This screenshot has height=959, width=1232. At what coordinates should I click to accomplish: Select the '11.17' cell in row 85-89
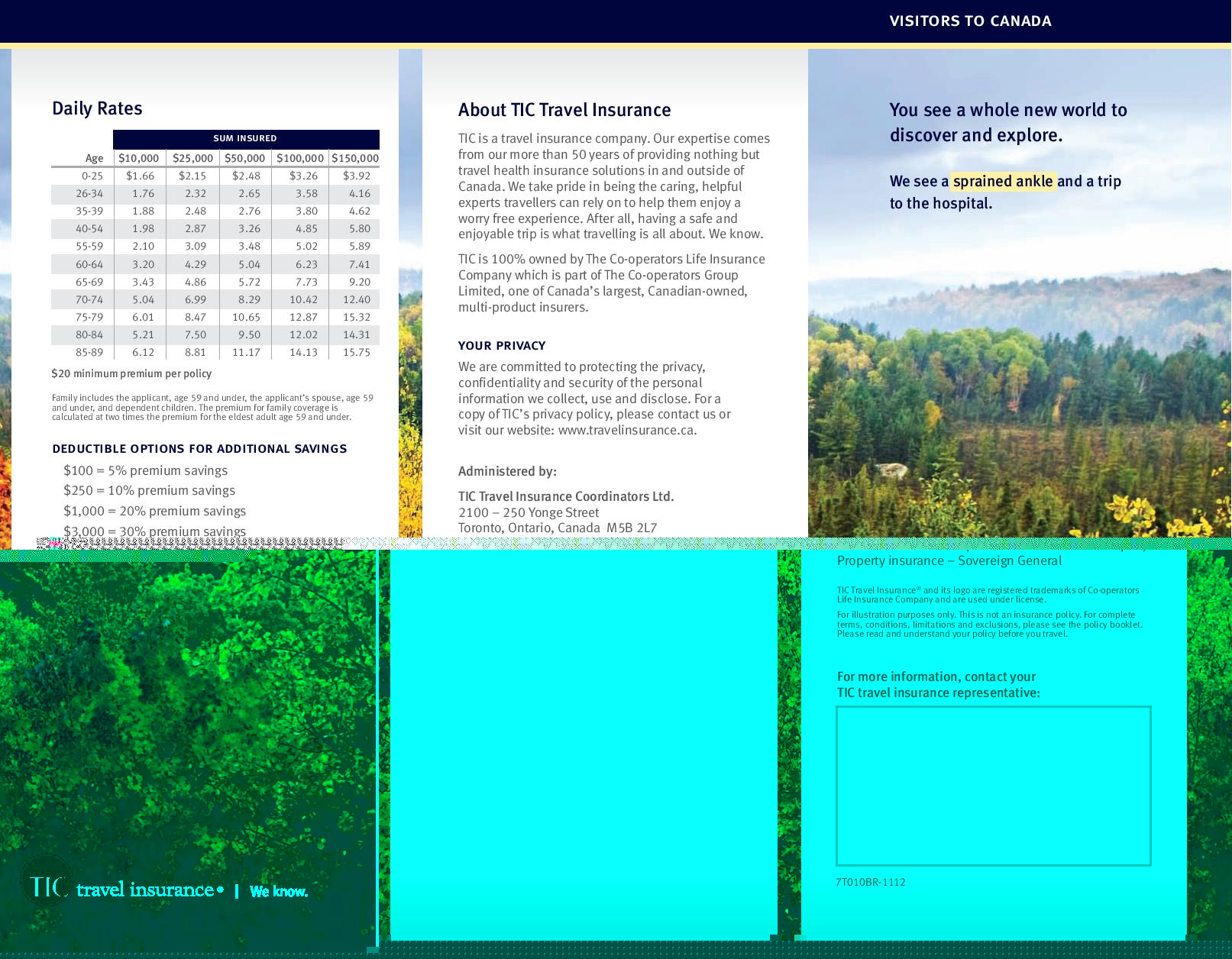pos(246,353)
